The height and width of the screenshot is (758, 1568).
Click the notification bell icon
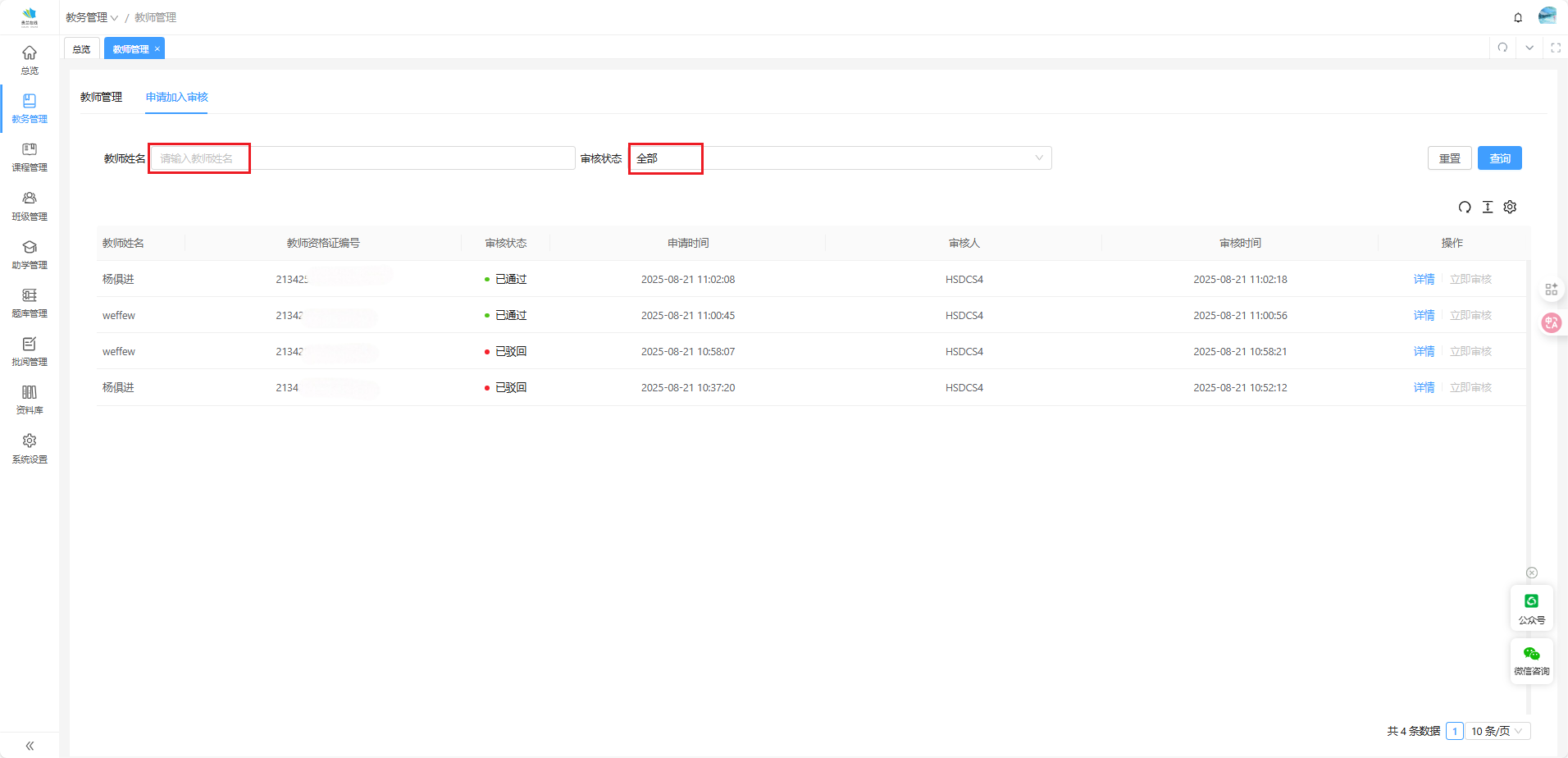[x=1518, y=17]
